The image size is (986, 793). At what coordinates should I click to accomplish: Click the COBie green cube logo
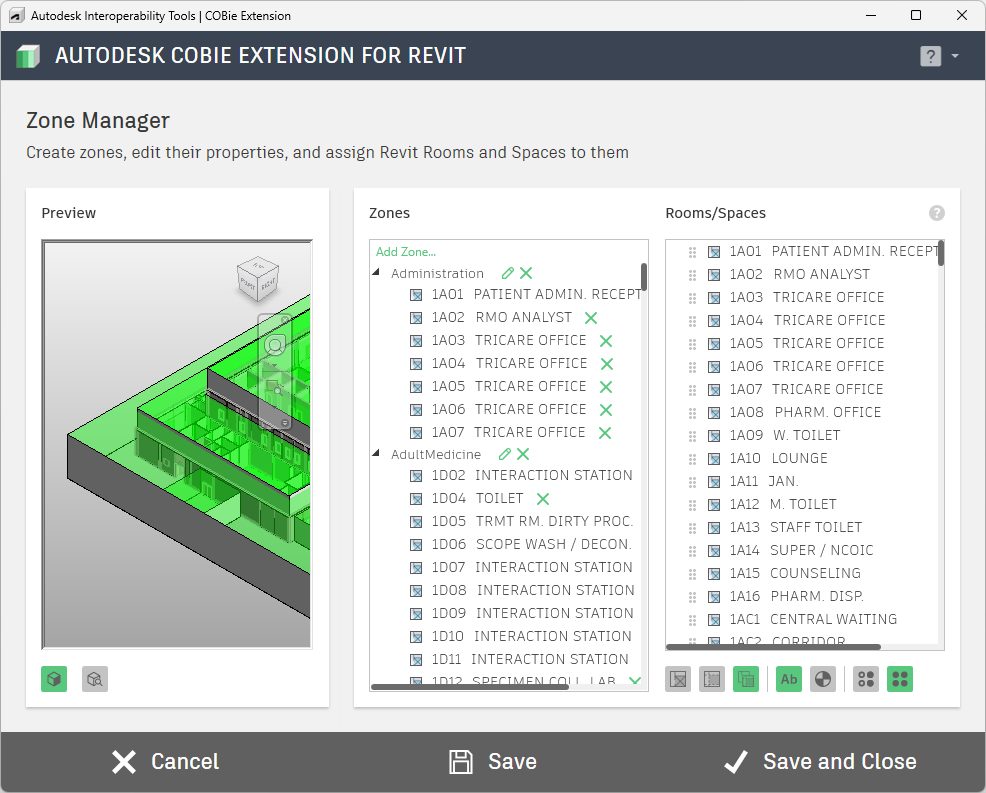(28, 56)
